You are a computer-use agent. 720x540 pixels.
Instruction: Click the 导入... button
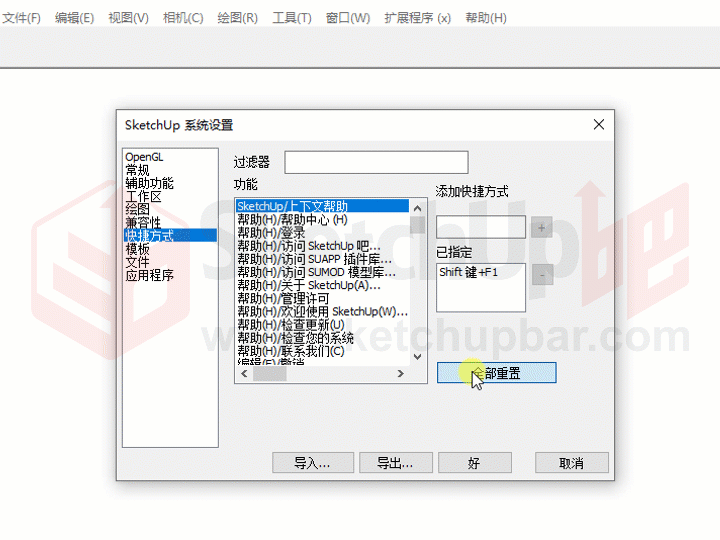pyautogui.click(x=313, y=463)
